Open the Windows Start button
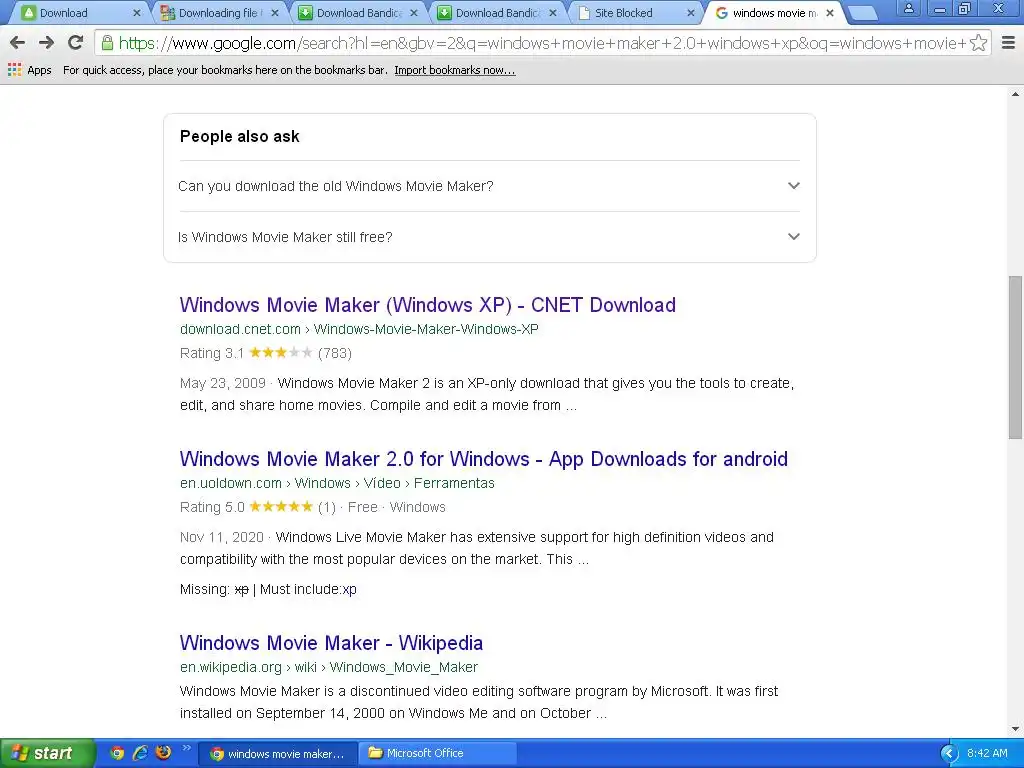Screen dimensions: 1024x768 46,753
